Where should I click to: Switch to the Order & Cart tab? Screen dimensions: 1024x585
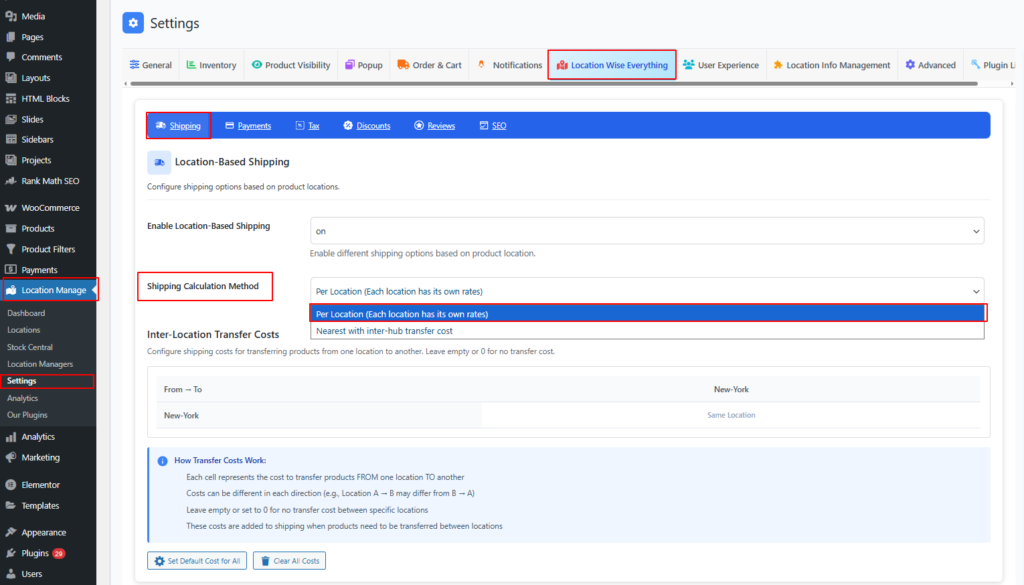coord(429,65)
